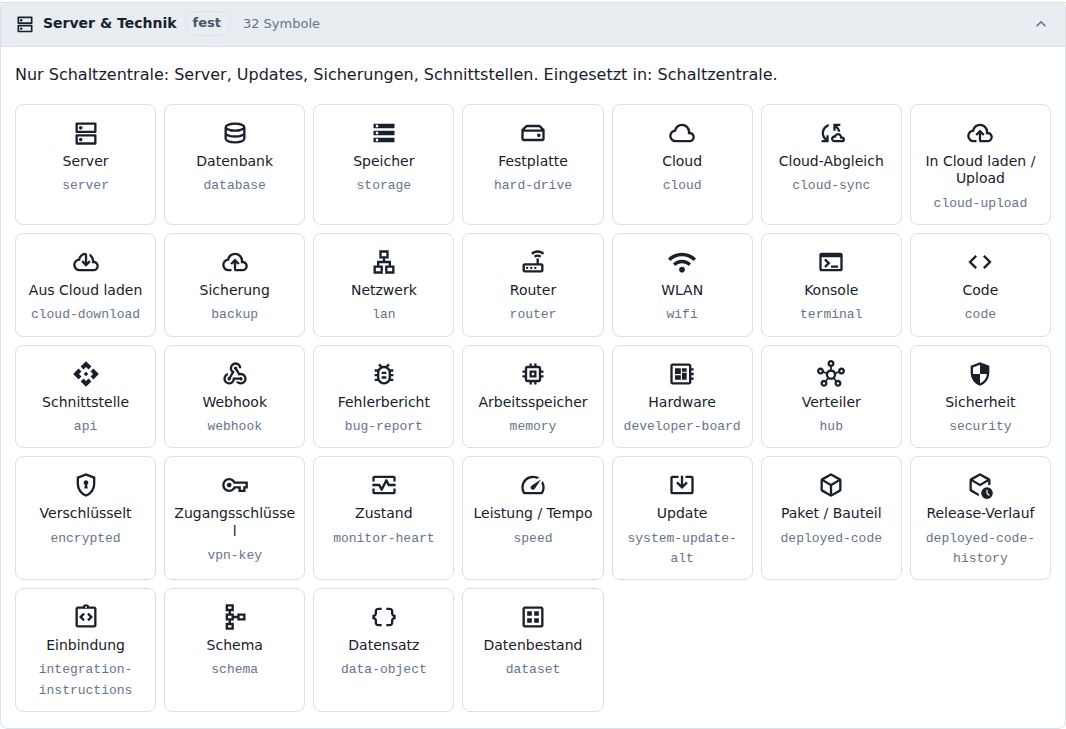
Task: Select the Server icon card
Action: pyautogui.click(x=85, y=164)
